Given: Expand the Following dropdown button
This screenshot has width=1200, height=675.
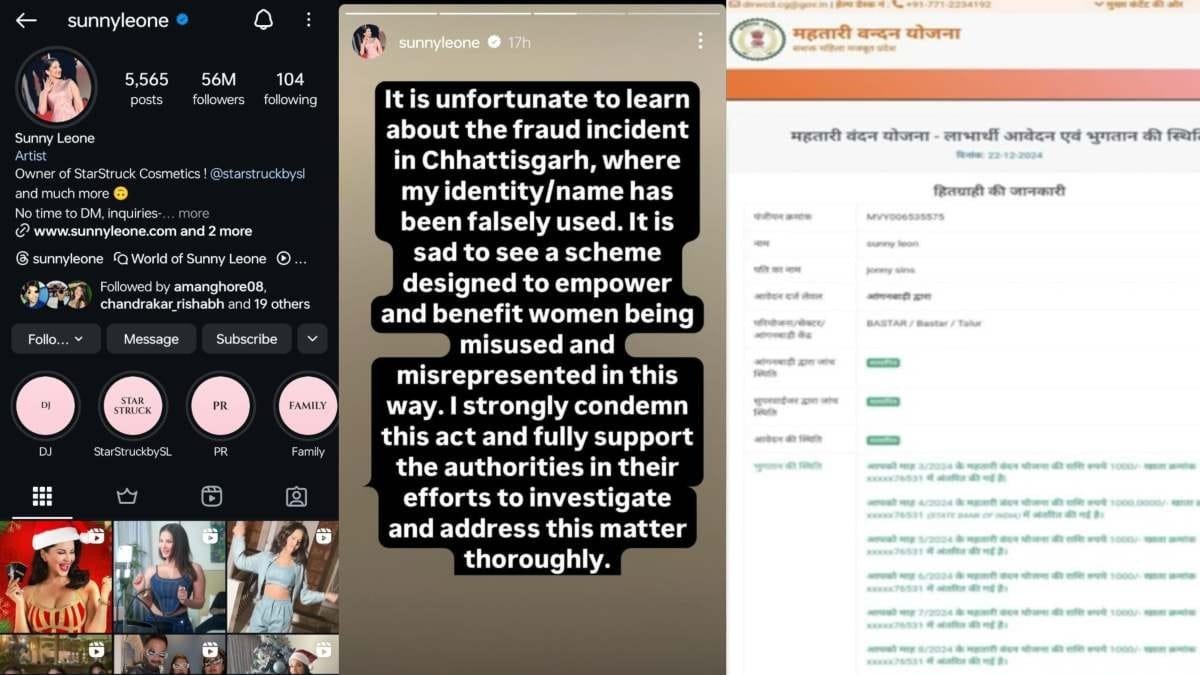Looking at the screenshot, I should [56, 339].
